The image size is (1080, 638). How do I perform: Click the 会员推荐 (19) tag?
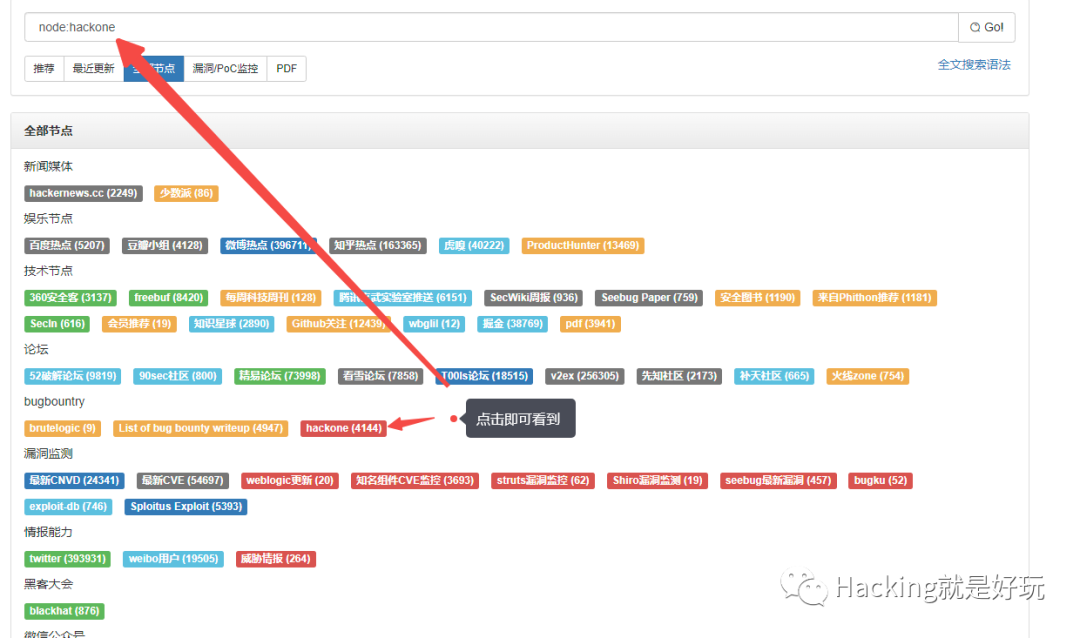pos(139,325)
